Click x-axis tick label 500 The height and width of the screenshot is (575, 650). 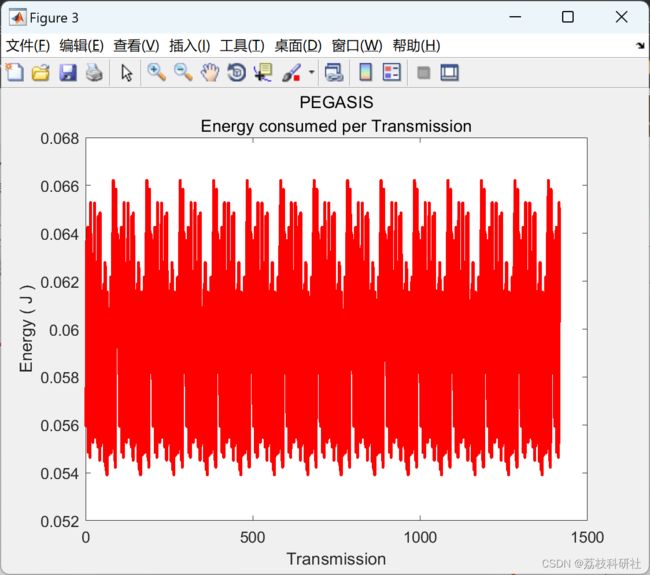[252, 537]
